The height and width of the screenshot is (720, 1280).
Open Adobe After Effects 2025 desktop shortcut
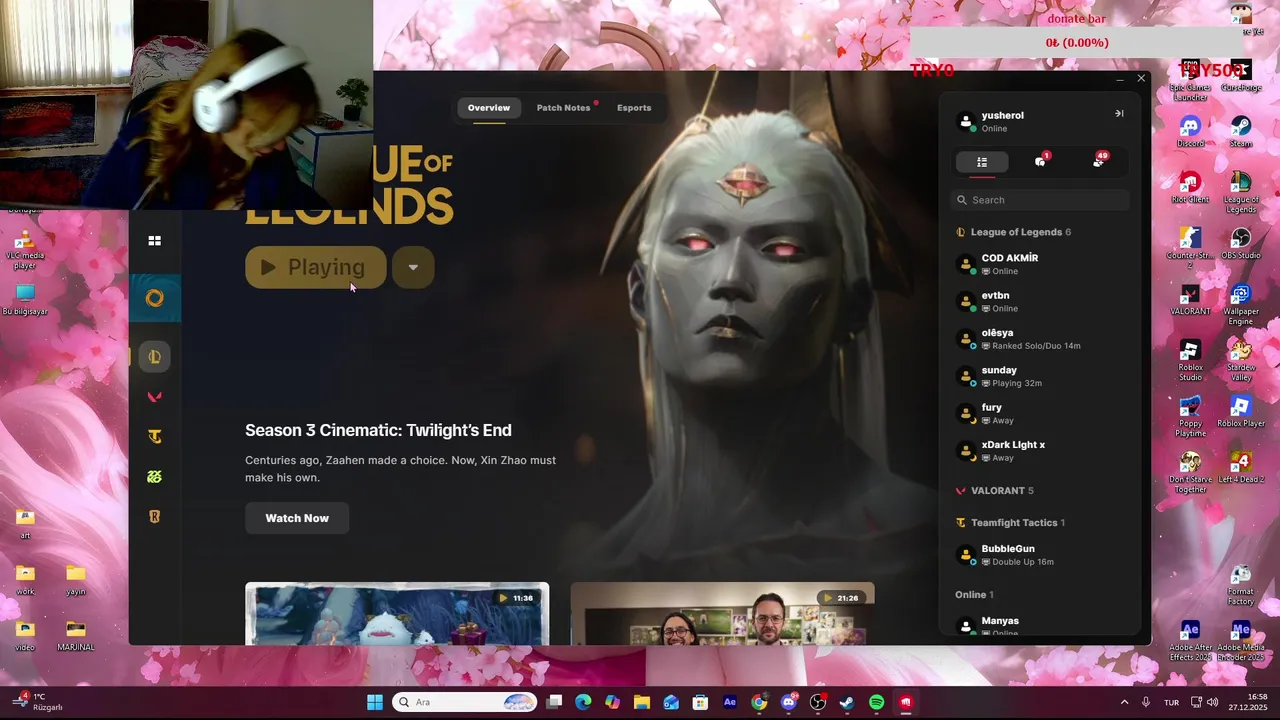(x=1190, y=641)
